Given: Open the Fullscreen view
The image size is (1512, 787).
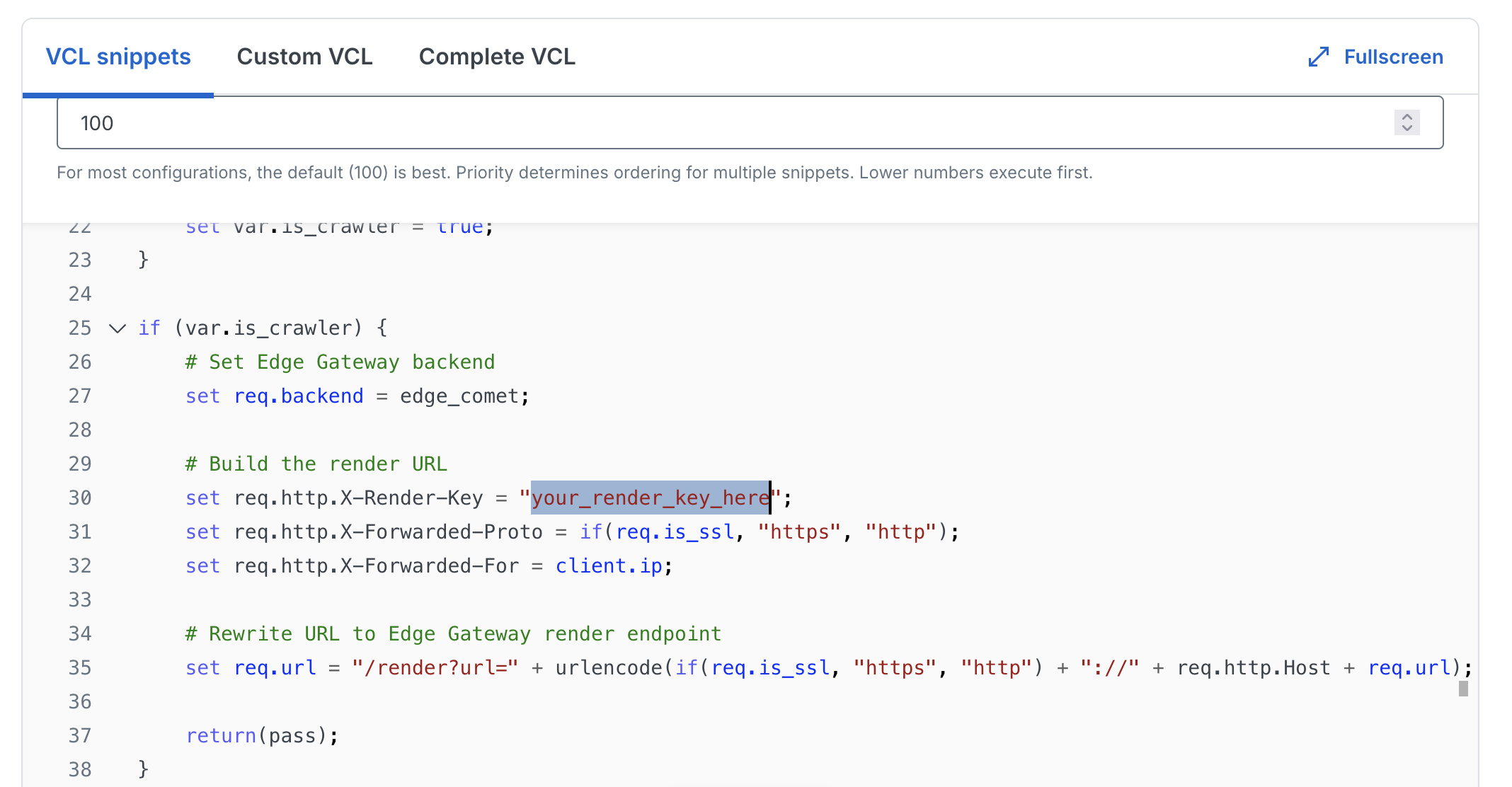Looking at the screenshot, I should click(1392, 57).
